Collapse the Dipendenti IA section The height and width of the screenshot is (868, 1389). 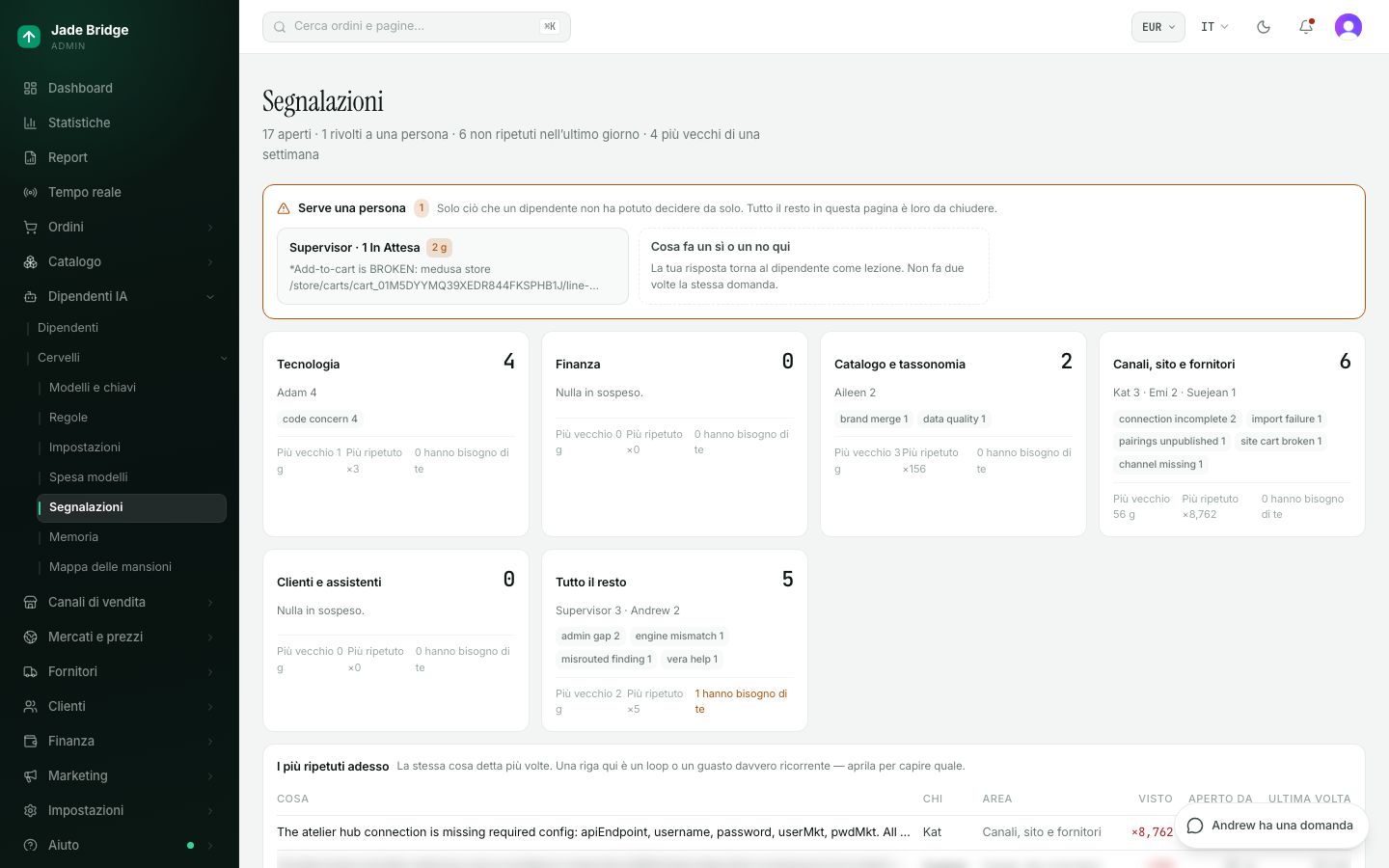click(x=210, y=296)
